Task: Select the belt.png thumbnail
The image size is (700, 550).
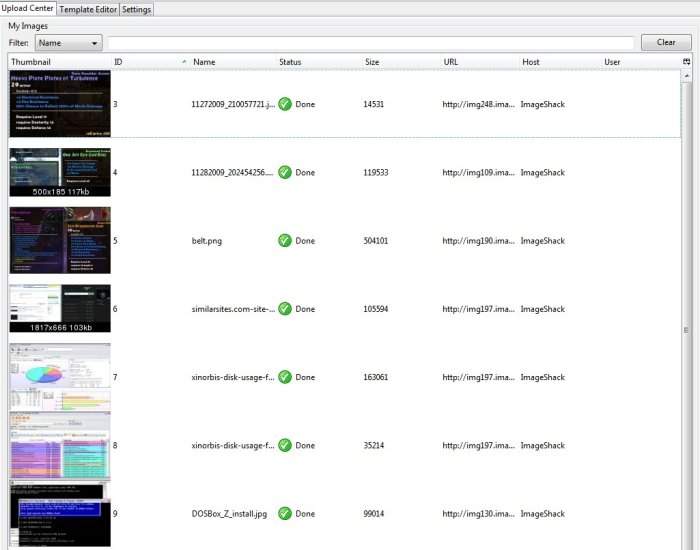Action: coord(60,241)
